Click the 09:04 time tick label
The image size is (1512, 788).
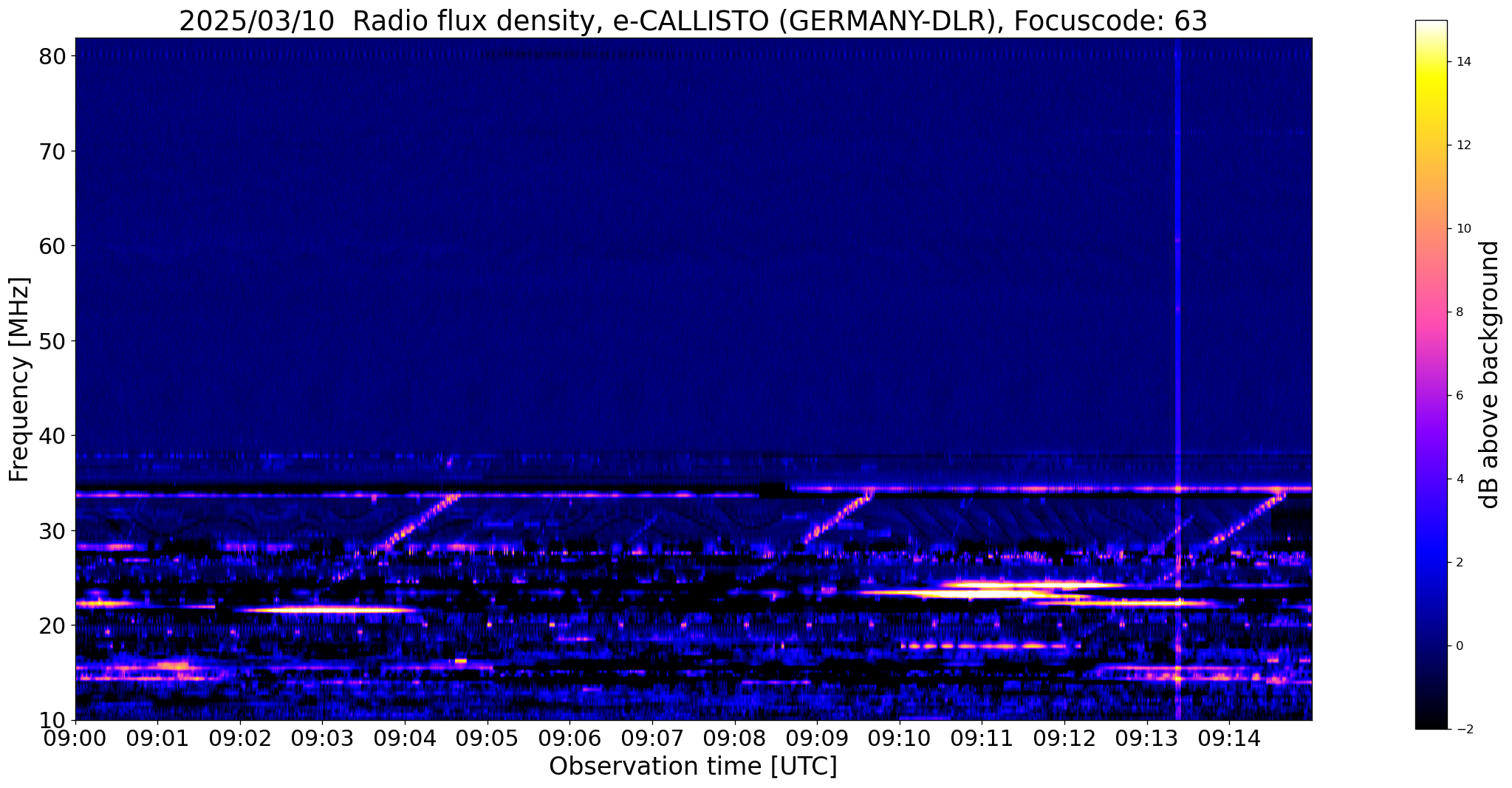(405, 738)
